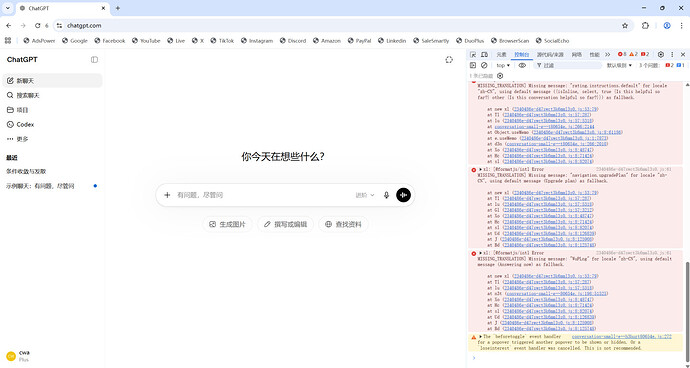Open the browser profile icon
Image resolution: width=690 pixels, height=368 pixels.
pos(667,26)
